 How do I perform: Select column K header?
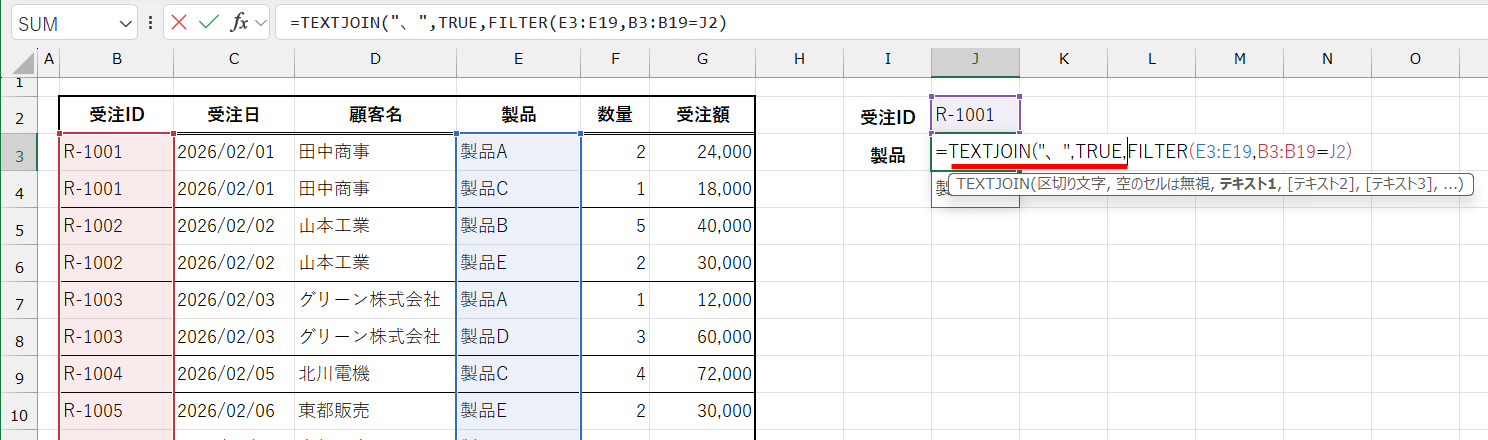[1064, 59]
